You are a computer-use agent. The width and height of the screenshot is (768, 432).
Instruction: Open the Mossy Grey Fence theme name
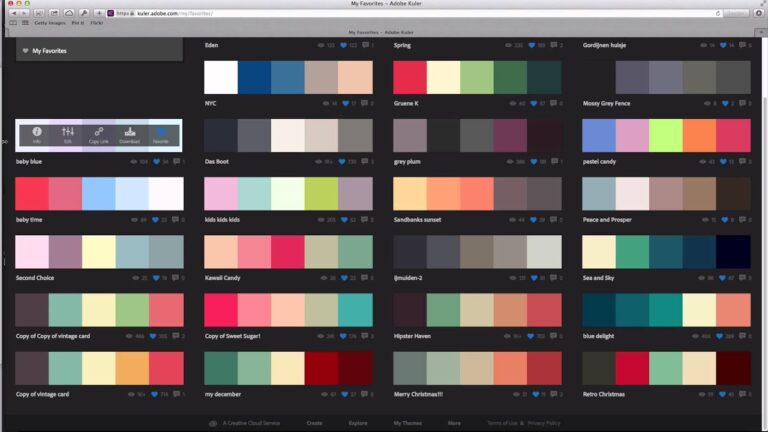click(606, 103)
